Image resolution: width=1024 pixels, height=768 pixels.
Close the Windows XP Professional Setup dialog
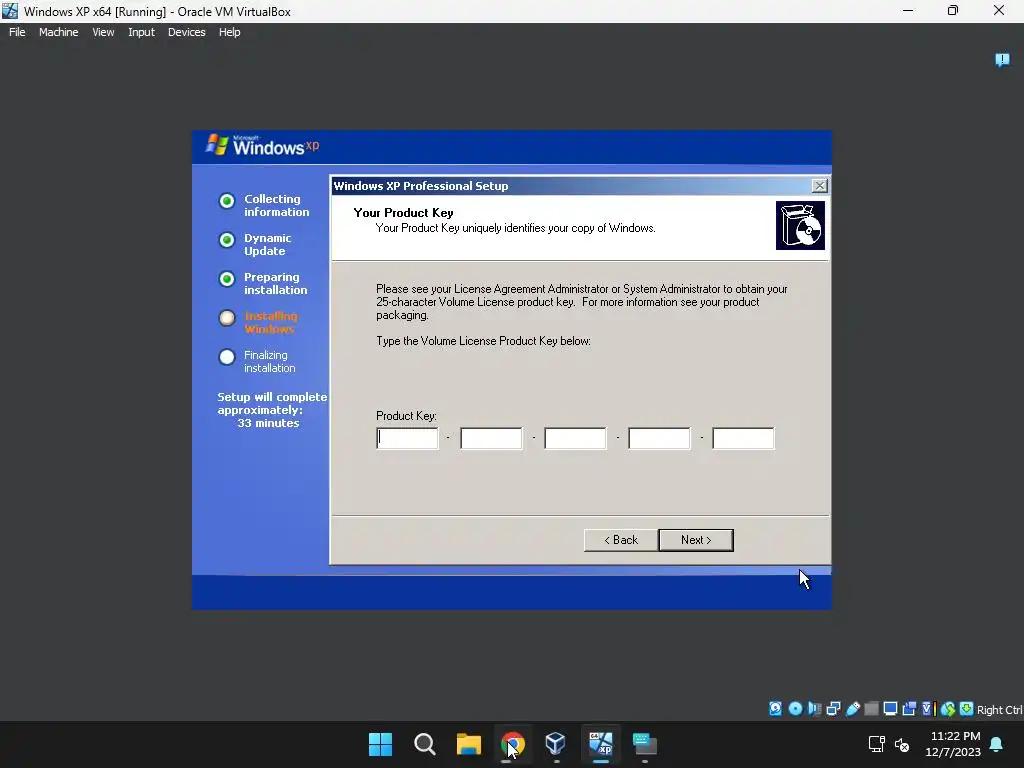pos(820,185)
